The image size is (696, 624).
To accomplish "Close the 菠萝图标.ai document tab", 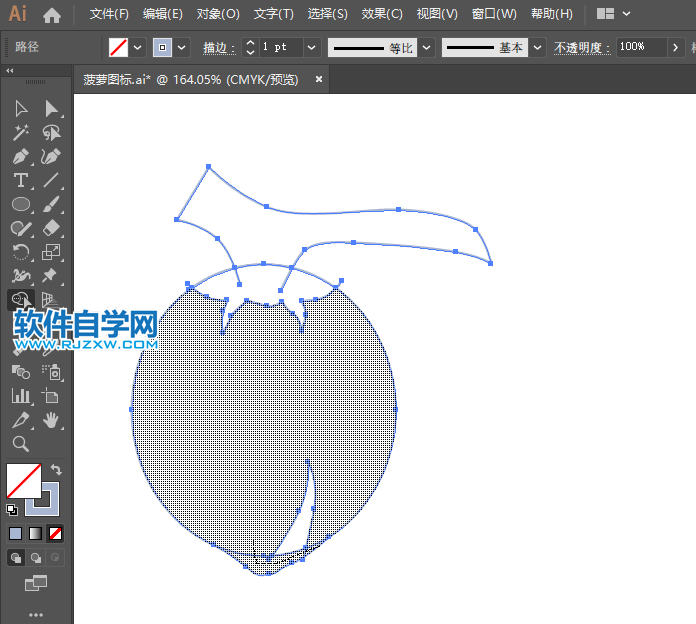I will 319,79.
